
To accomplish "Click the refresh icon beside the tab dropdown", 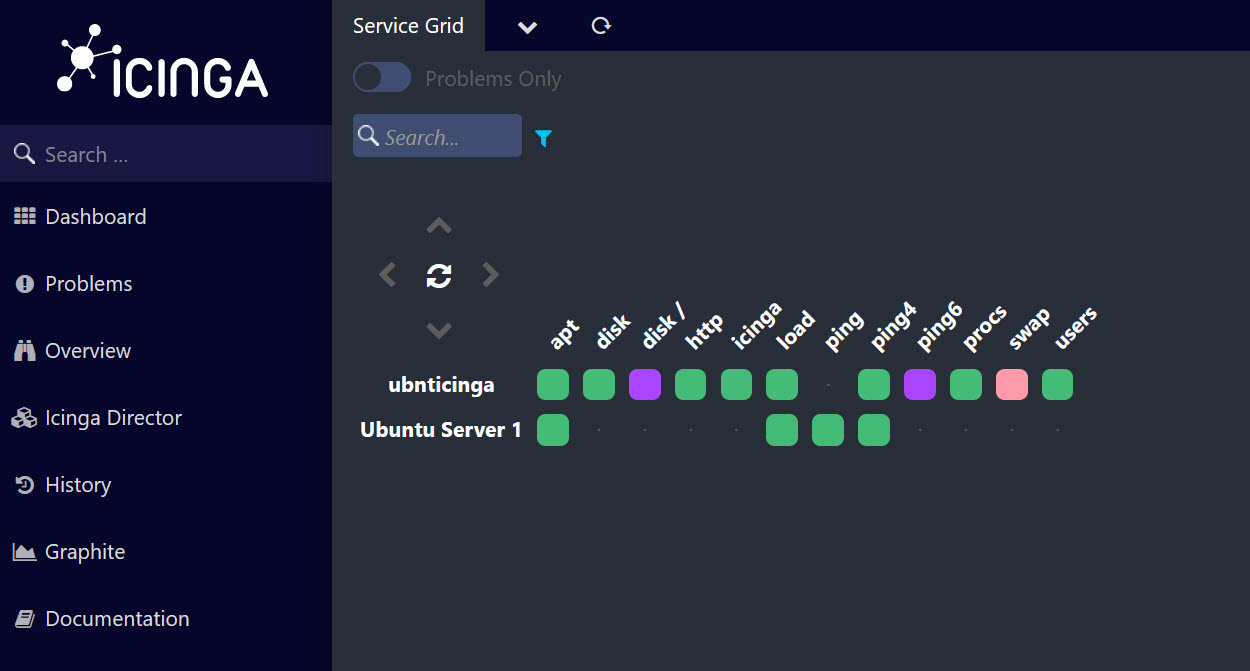I will [x=601, y=26].
